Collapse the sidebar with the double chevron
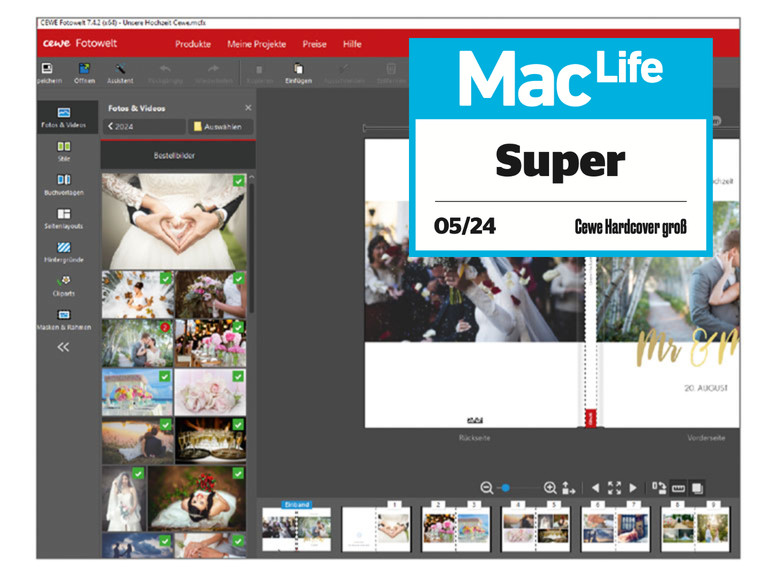 (x=63, y=347)
